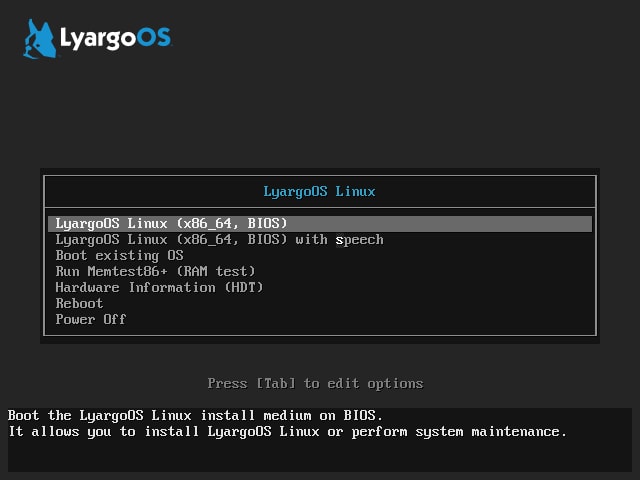Screen dimensions: 640x480
Task: Click the "[Tab]" key label in the hint
Action: click(x=276, y=384)
